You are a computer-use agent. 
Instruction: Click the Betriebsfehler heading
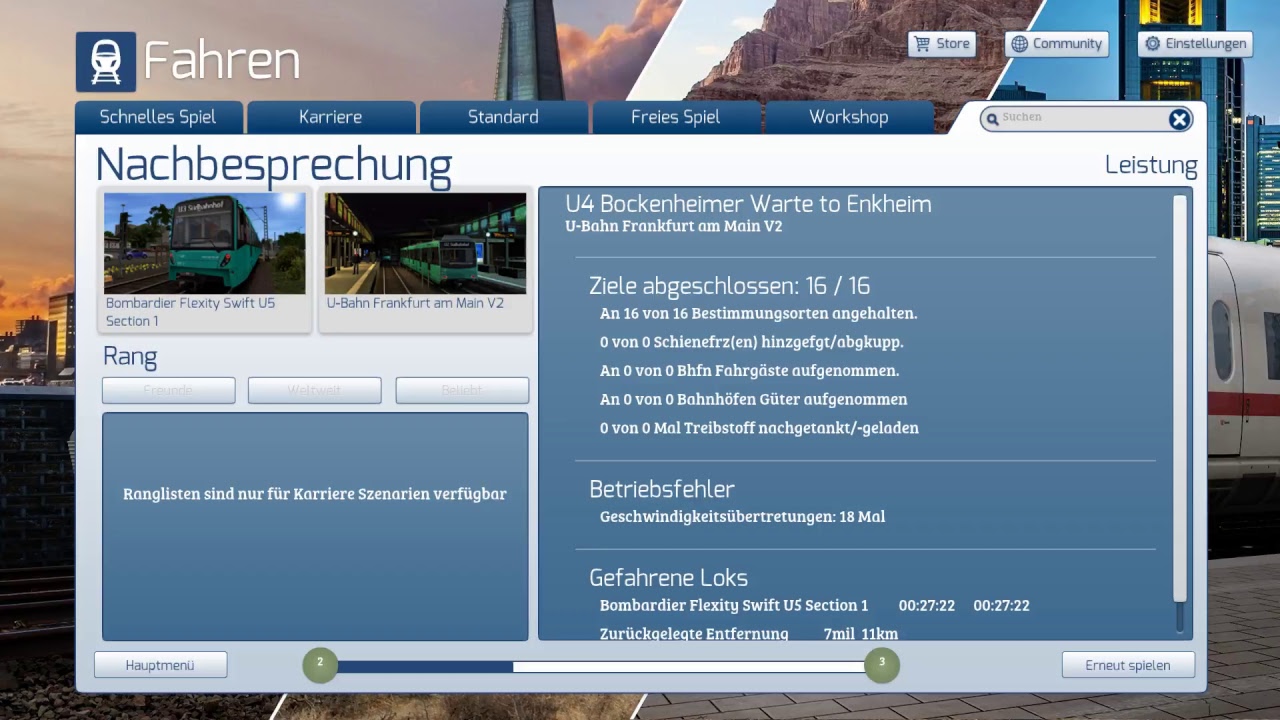(662, 490)
